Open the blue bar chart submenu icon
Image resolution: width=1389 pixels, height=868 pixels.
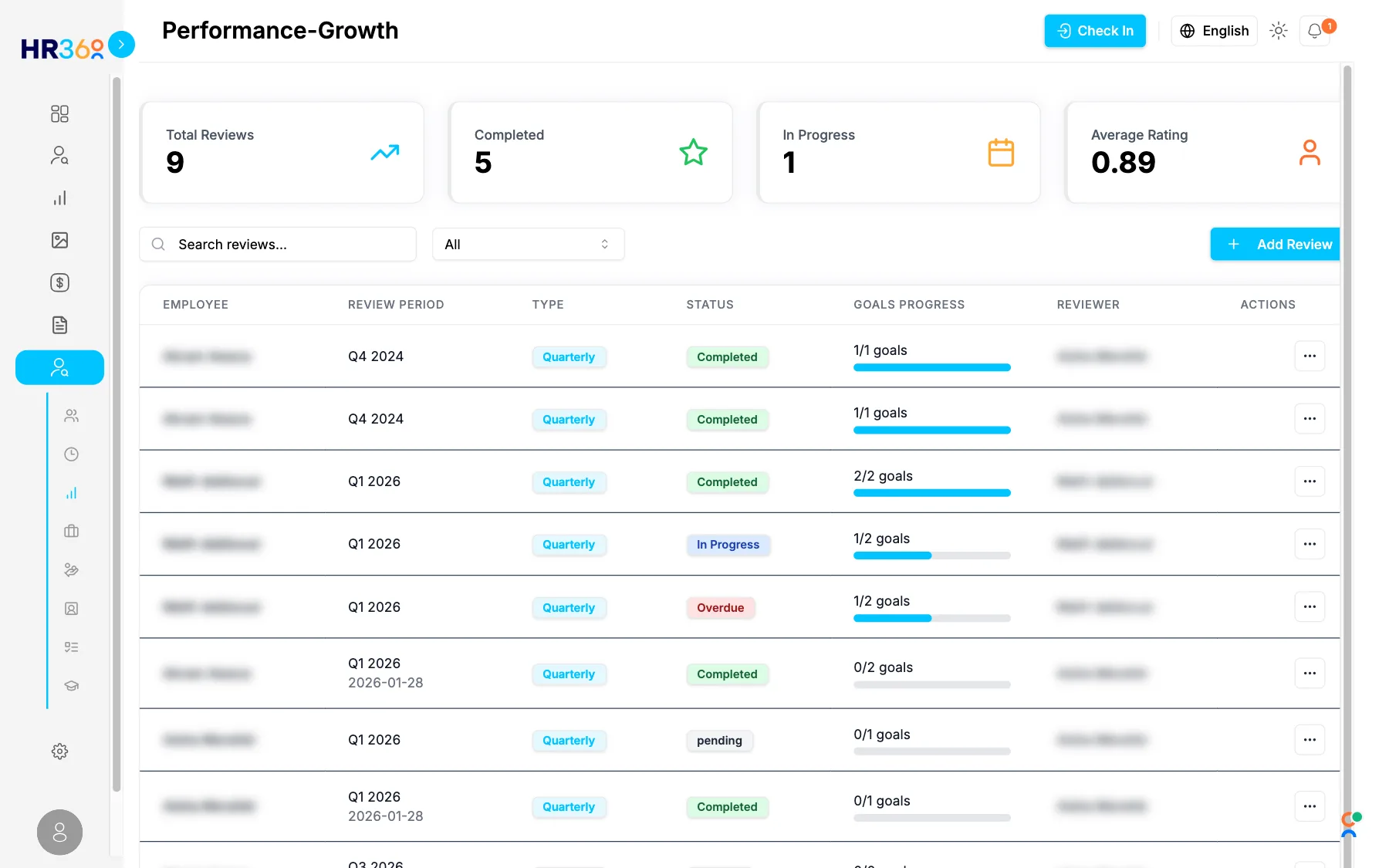coord(71,493)
